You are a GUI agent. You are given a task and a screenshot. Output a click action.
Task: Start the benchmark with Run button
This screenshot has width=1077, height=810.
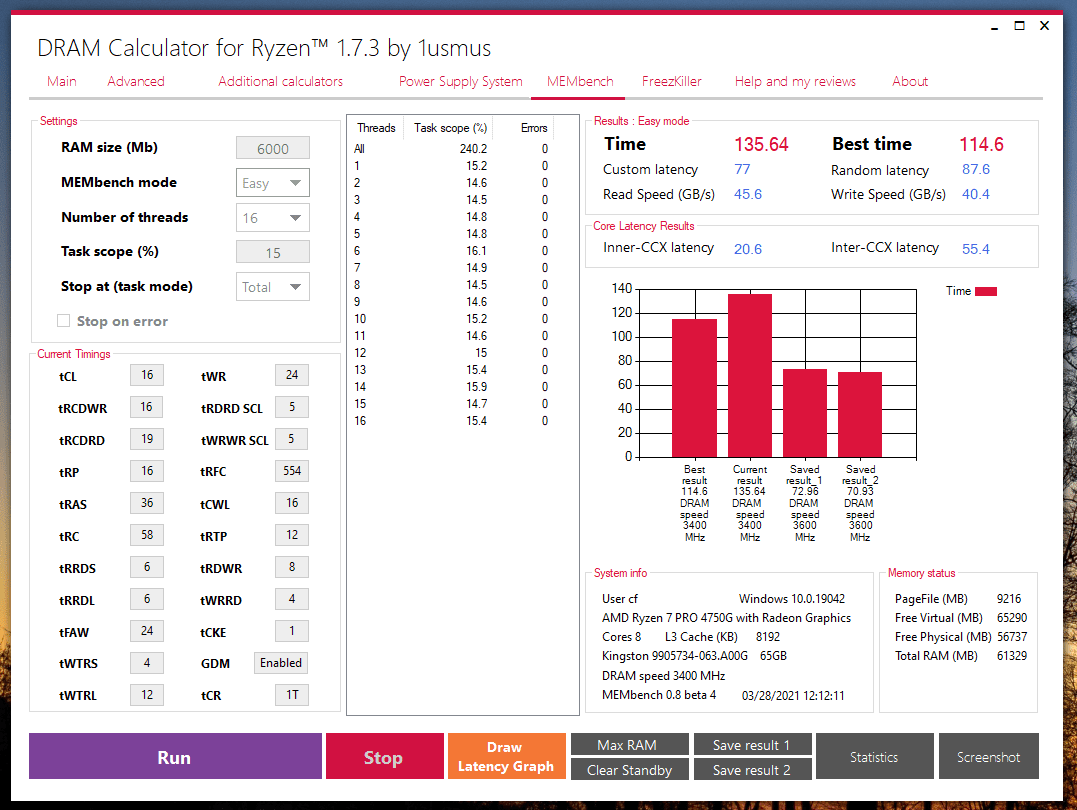tap(175, 756)
